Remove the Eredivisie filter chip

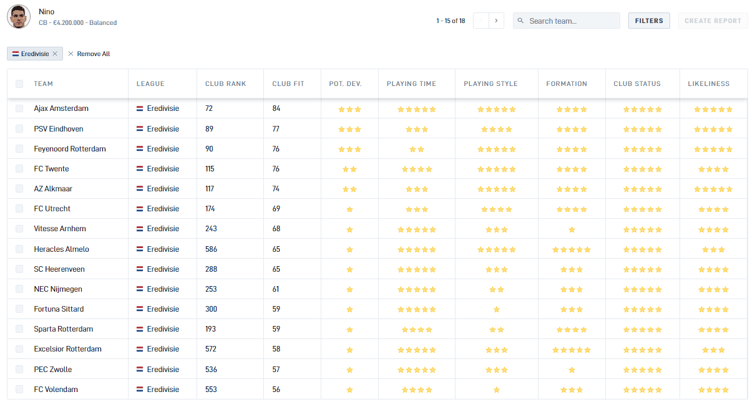pos(55,54)
